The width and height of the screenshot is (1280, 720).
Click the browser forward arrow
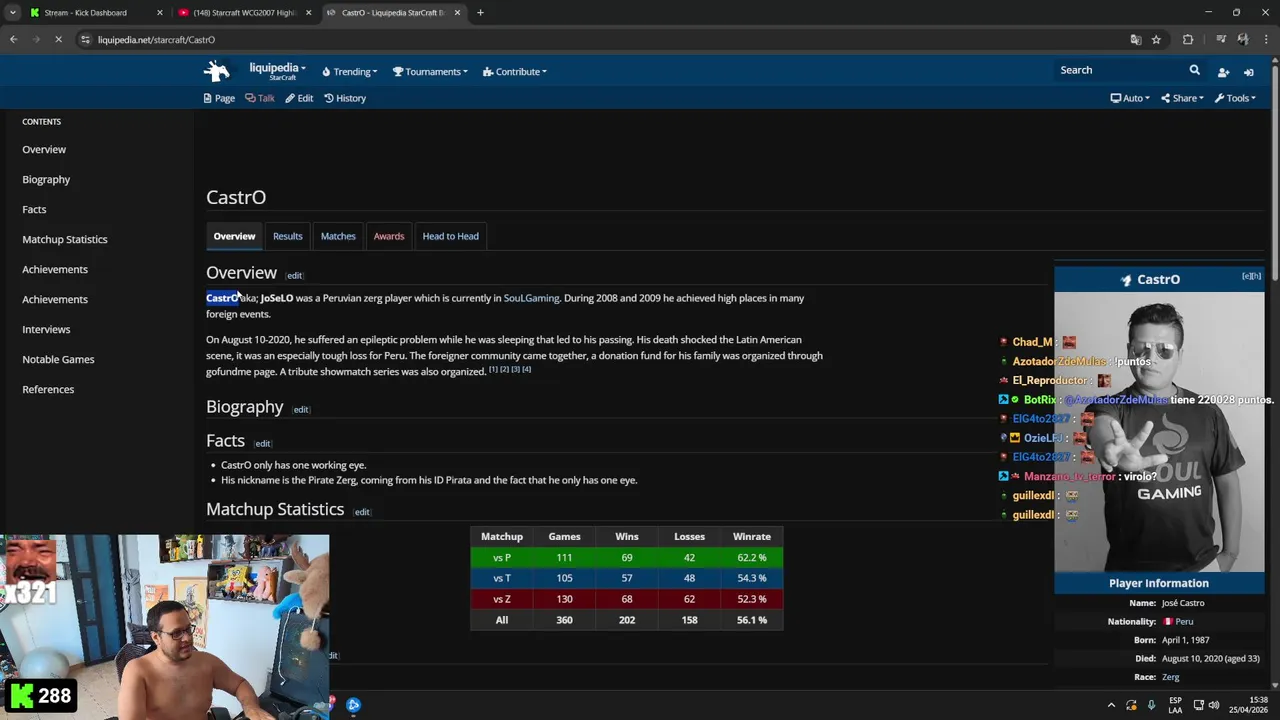36,40
